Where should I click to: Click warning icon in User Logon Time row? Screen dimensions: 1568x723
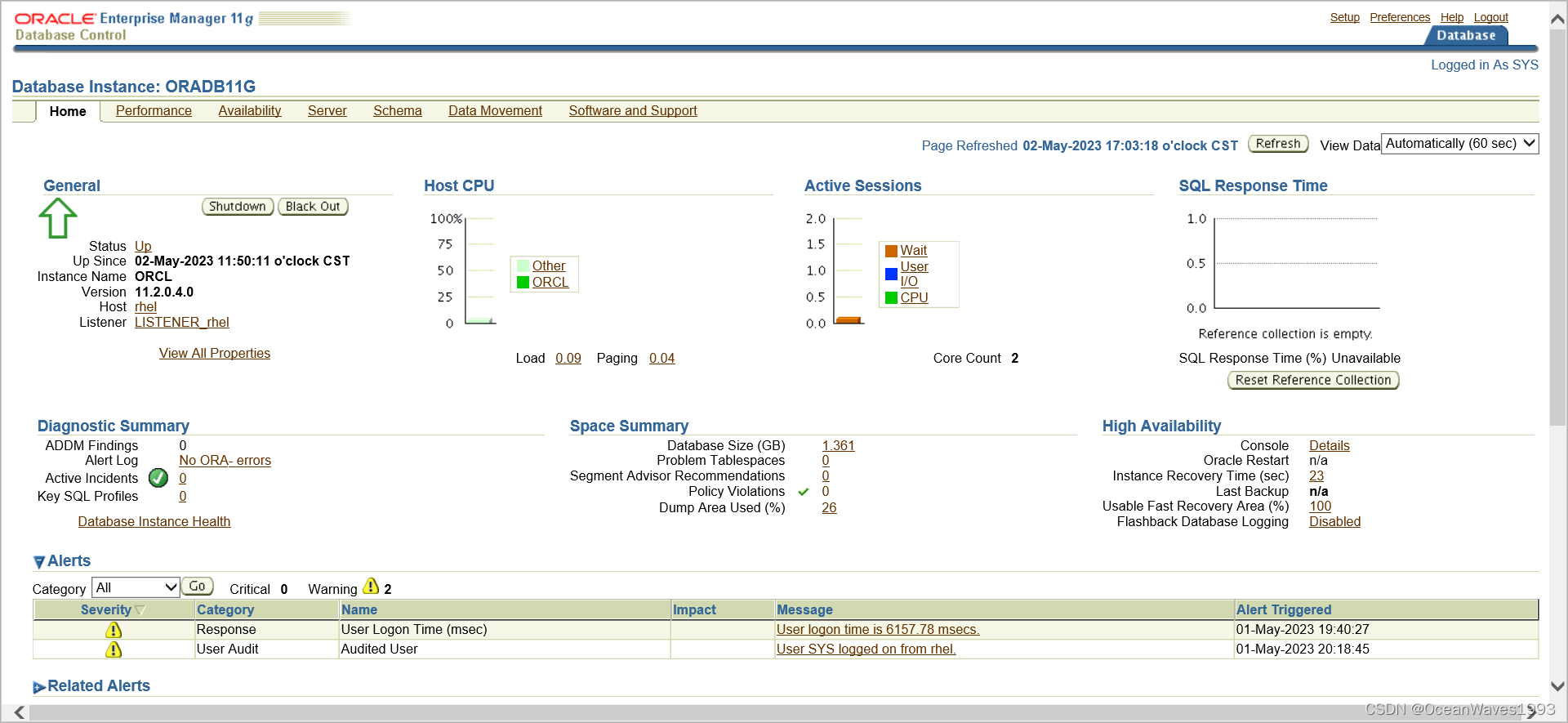point(114,630)
